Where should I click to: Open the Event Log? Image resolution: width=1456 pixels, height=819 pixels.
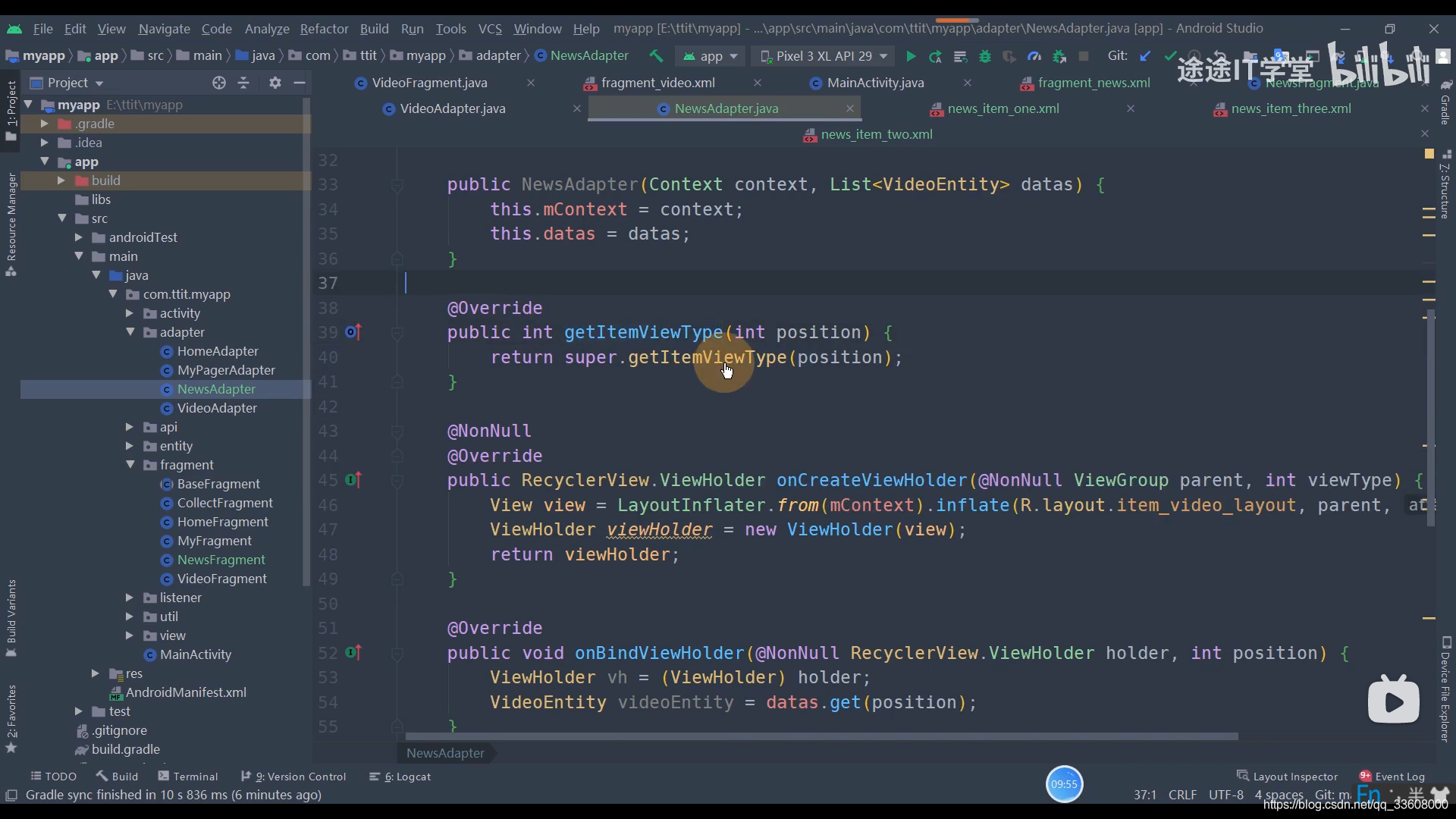pyautogui.click(x=1392, y=777)
